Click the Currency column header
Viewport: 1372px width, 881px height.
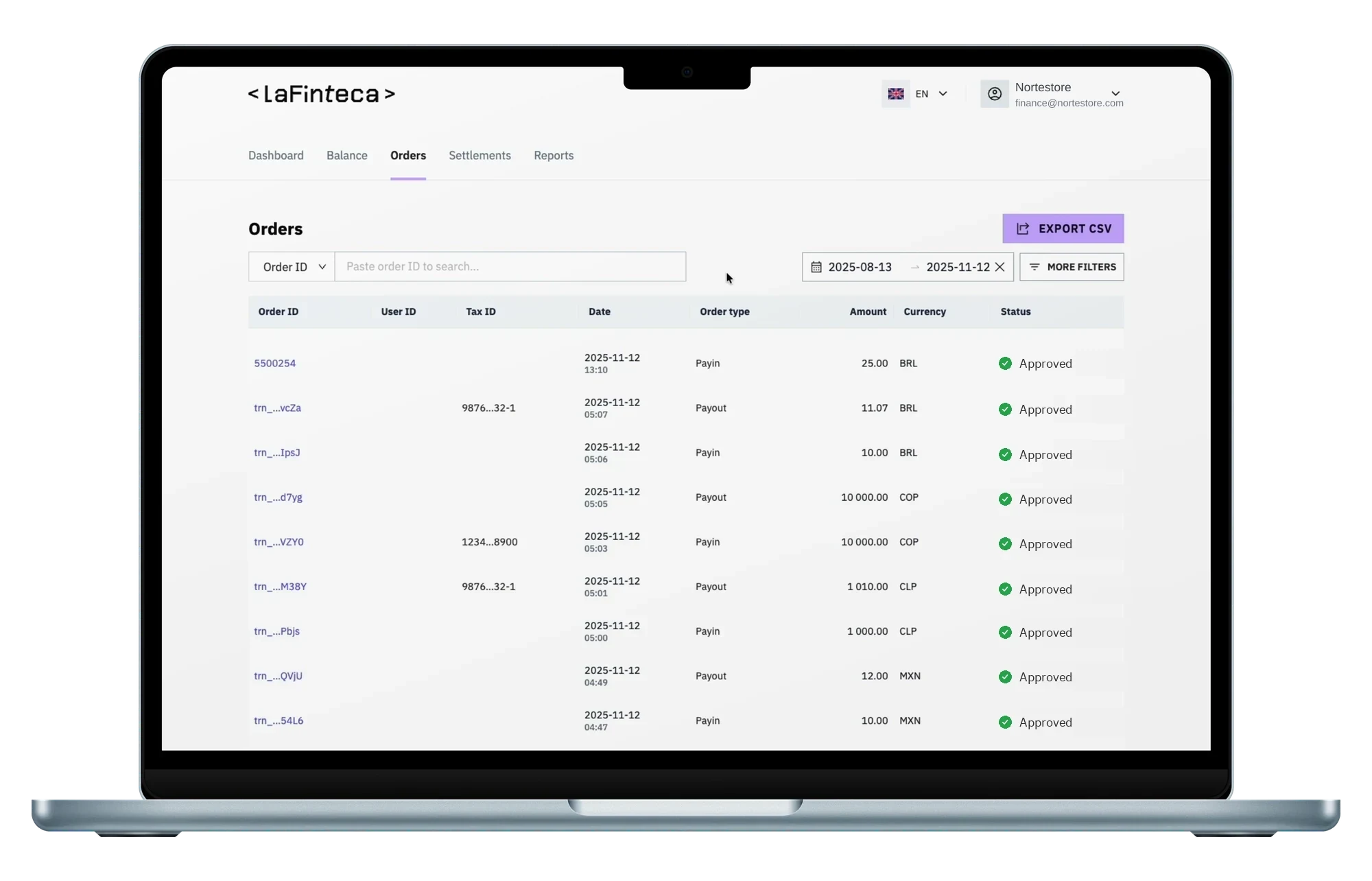(925, 312)
